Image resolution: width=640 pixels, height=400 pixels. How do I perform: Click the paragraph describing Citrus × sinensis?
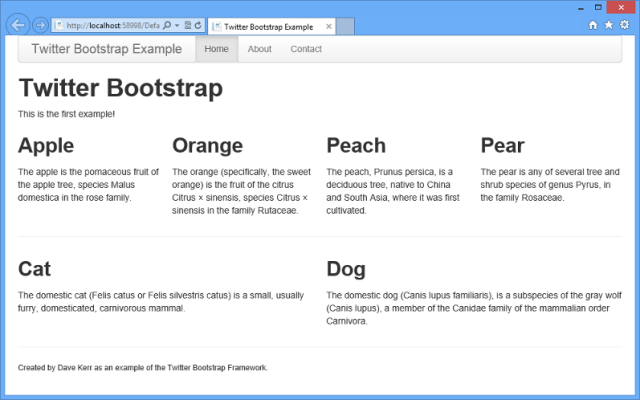(241, 191)
